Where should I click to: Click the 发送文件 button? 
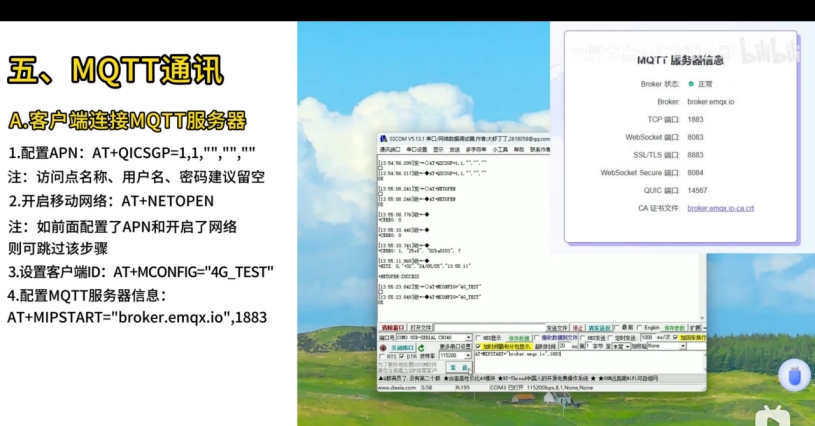click(558, 328)
